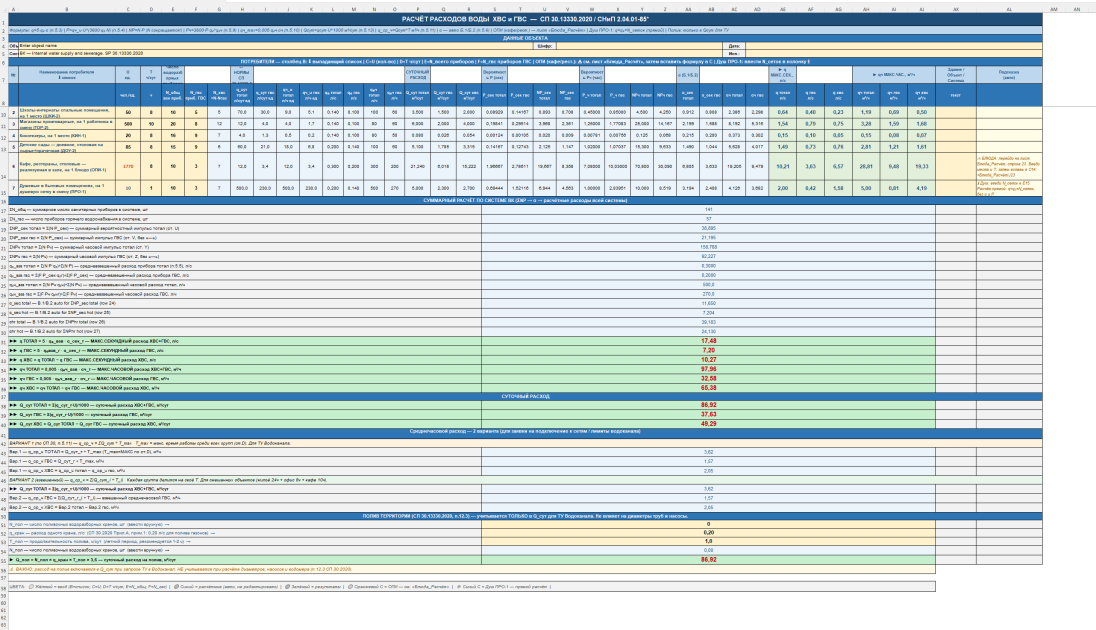Image resolution: width=1096 pixels, height=630 pixels.
Task: Open consumer list cell 'Душевые в бытовых помещениях'
Action: [66, 188]
